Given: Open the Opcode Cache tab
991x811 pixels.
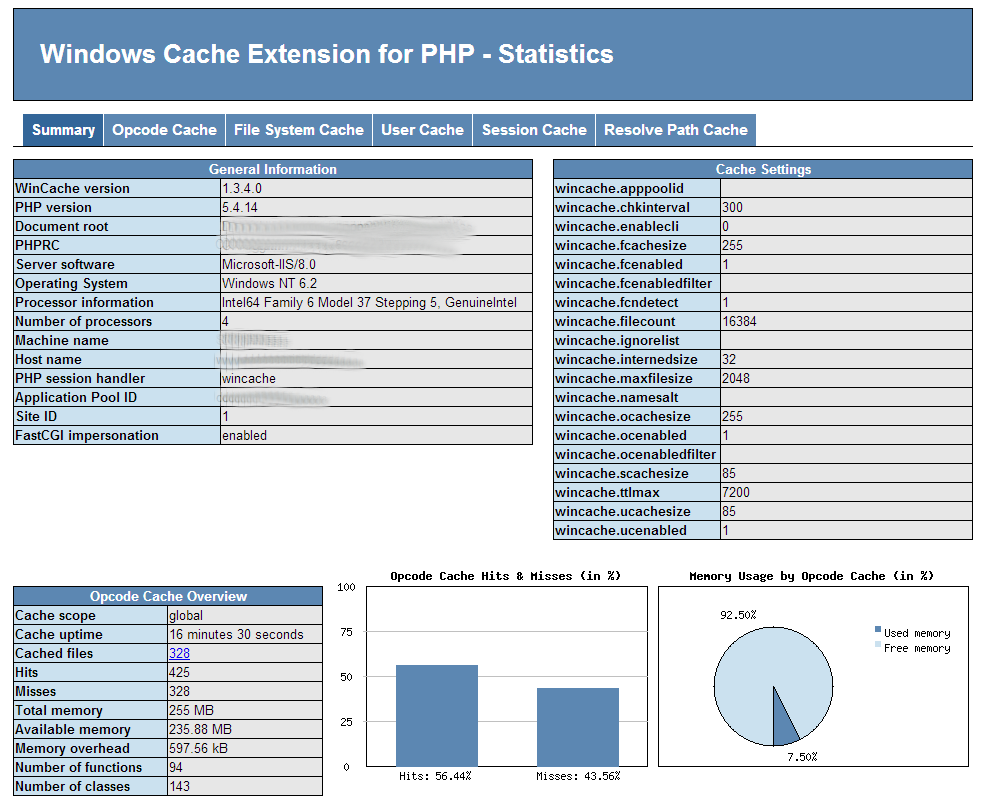Looking at the screenshot, I should click(164, 130).
